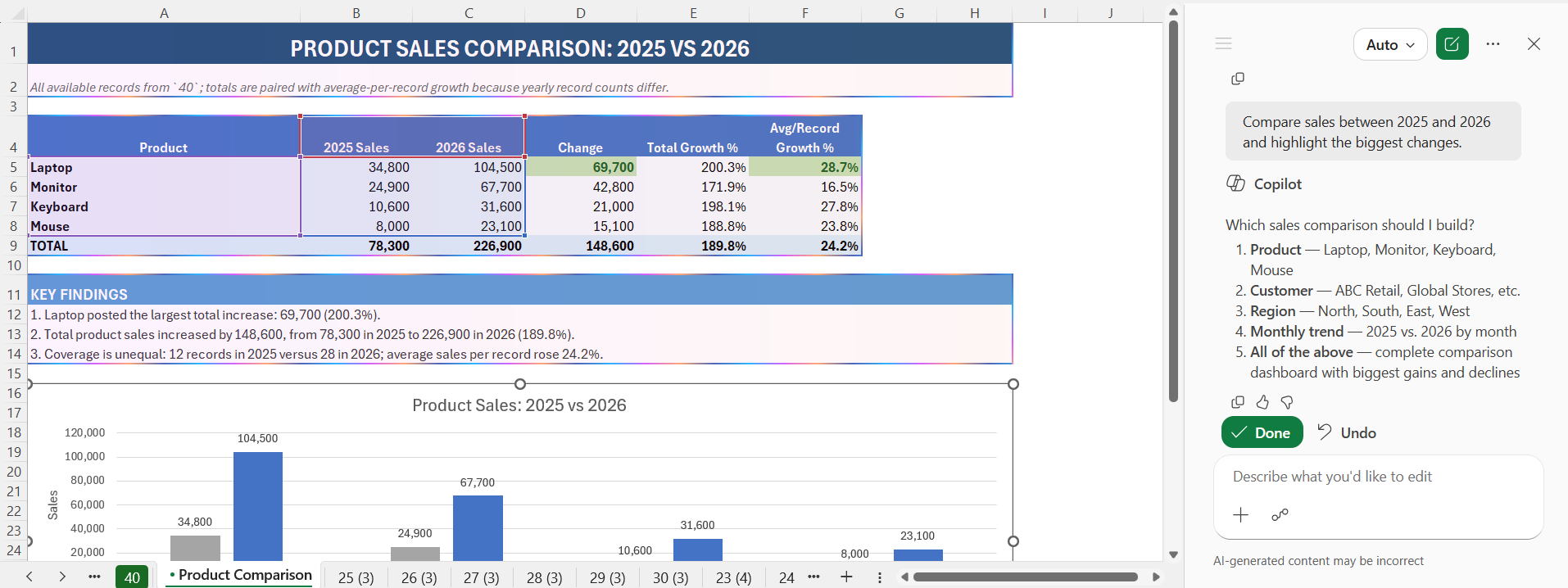Image resolution: width=1568 pixels, height=588 pixels.
Task: Confirm changes with the Done button
Action: 1262,432
